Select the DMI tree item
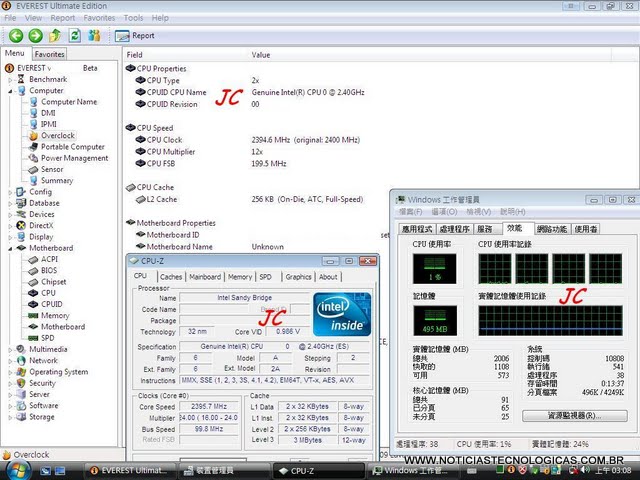Image resolution: width=640 pixels, height=480 pixels. pos(48,113)
